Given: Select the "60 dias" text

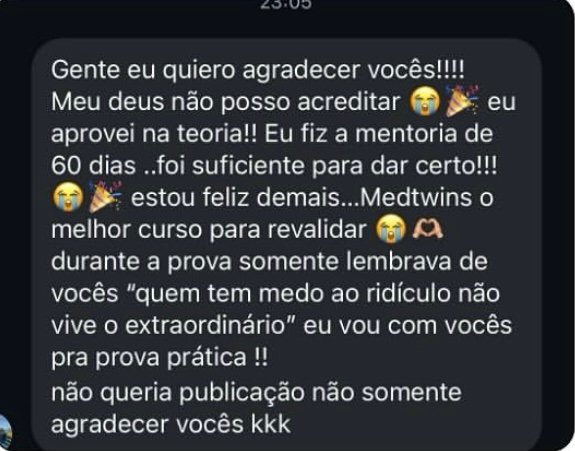Looking at the screenshot, I should (94, 165).
